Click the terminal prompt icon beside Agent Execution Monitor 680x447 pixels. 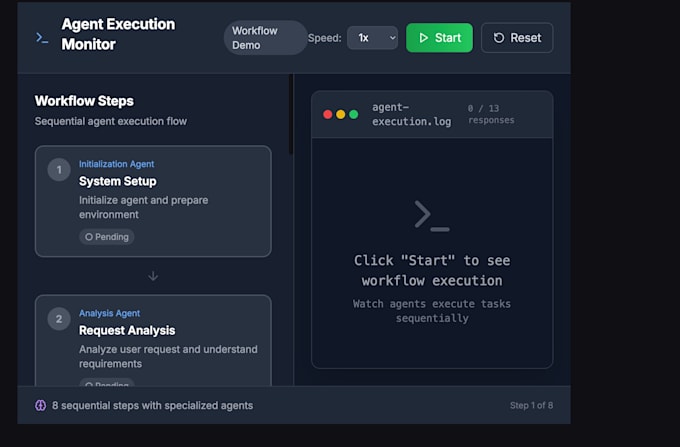click(x=42, y=38)
